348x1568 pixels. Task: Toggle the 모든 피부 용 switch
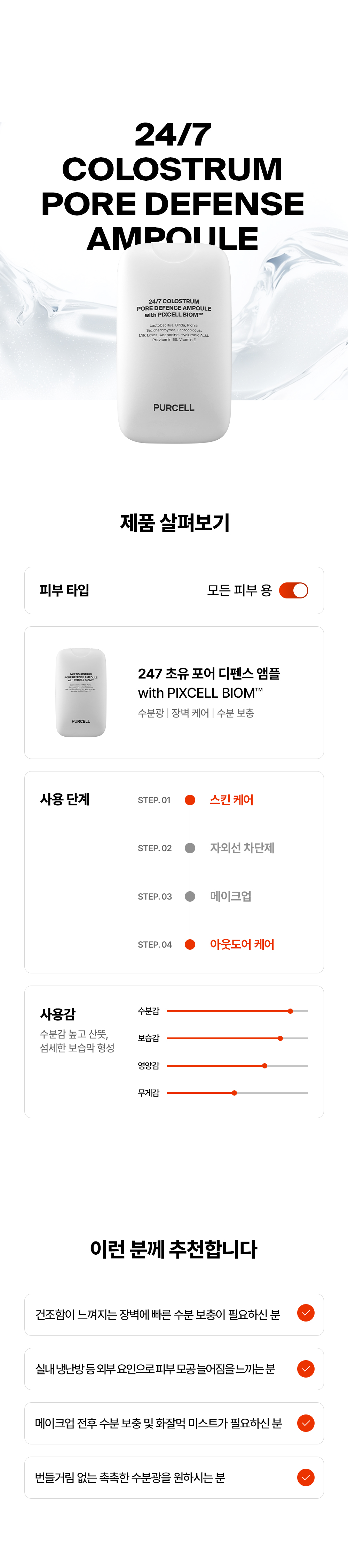[x=293, y=590]
